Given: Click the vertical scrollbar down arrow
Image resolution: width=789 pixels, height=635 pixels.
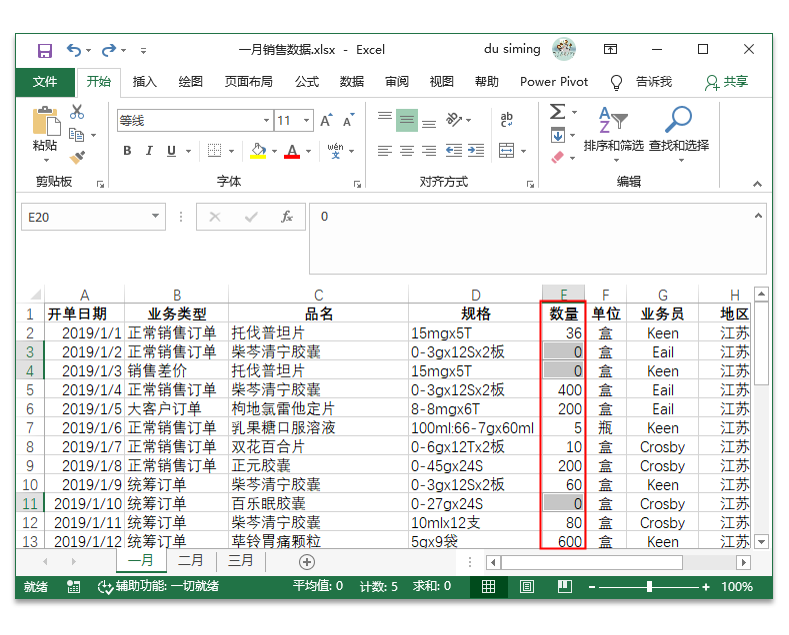Looking at the screenshot, I should point(761,542).
